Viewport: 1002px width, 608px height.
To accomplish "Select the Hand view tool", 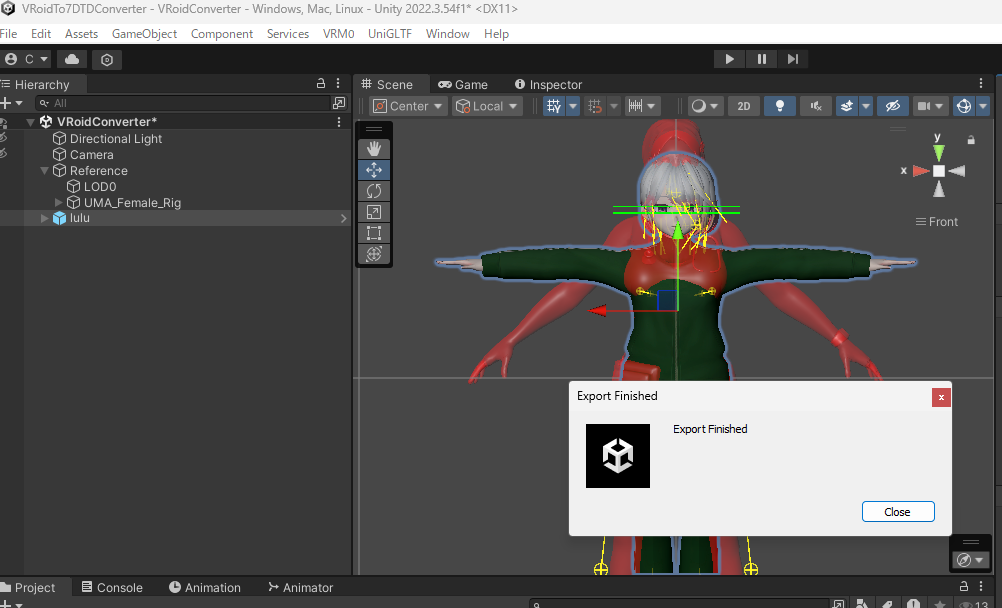I will [x=374, y=149].
